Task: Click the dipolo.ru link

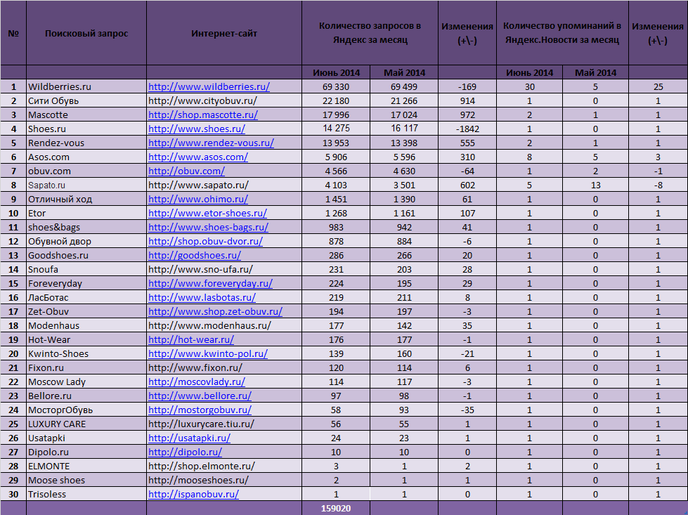Action: click(185, 451)
